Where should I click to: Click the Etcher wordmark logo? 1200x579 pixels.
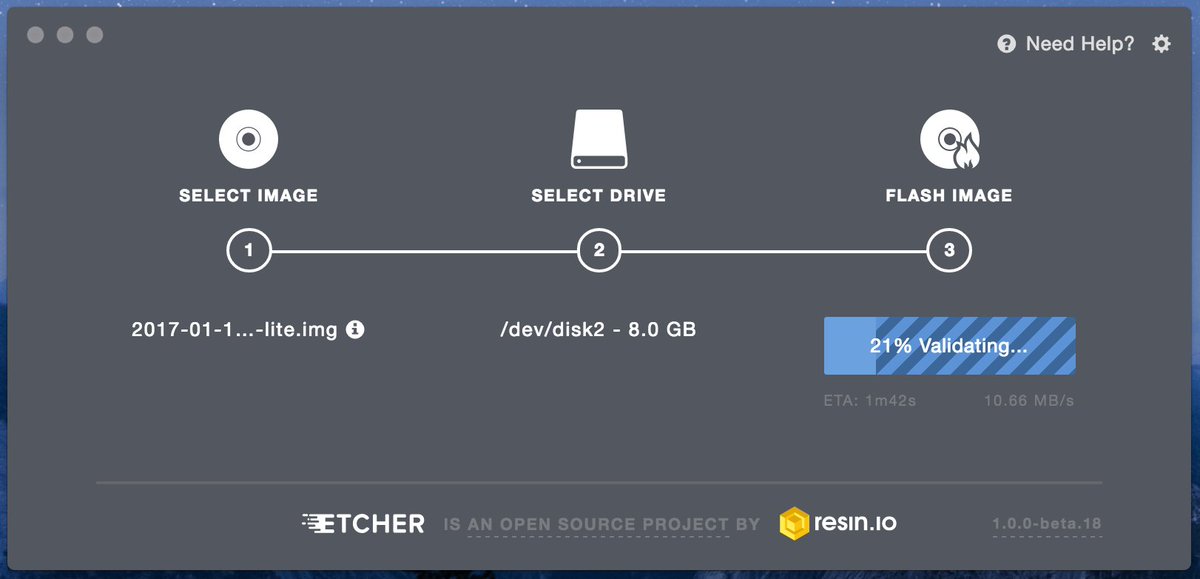[364, 523]
